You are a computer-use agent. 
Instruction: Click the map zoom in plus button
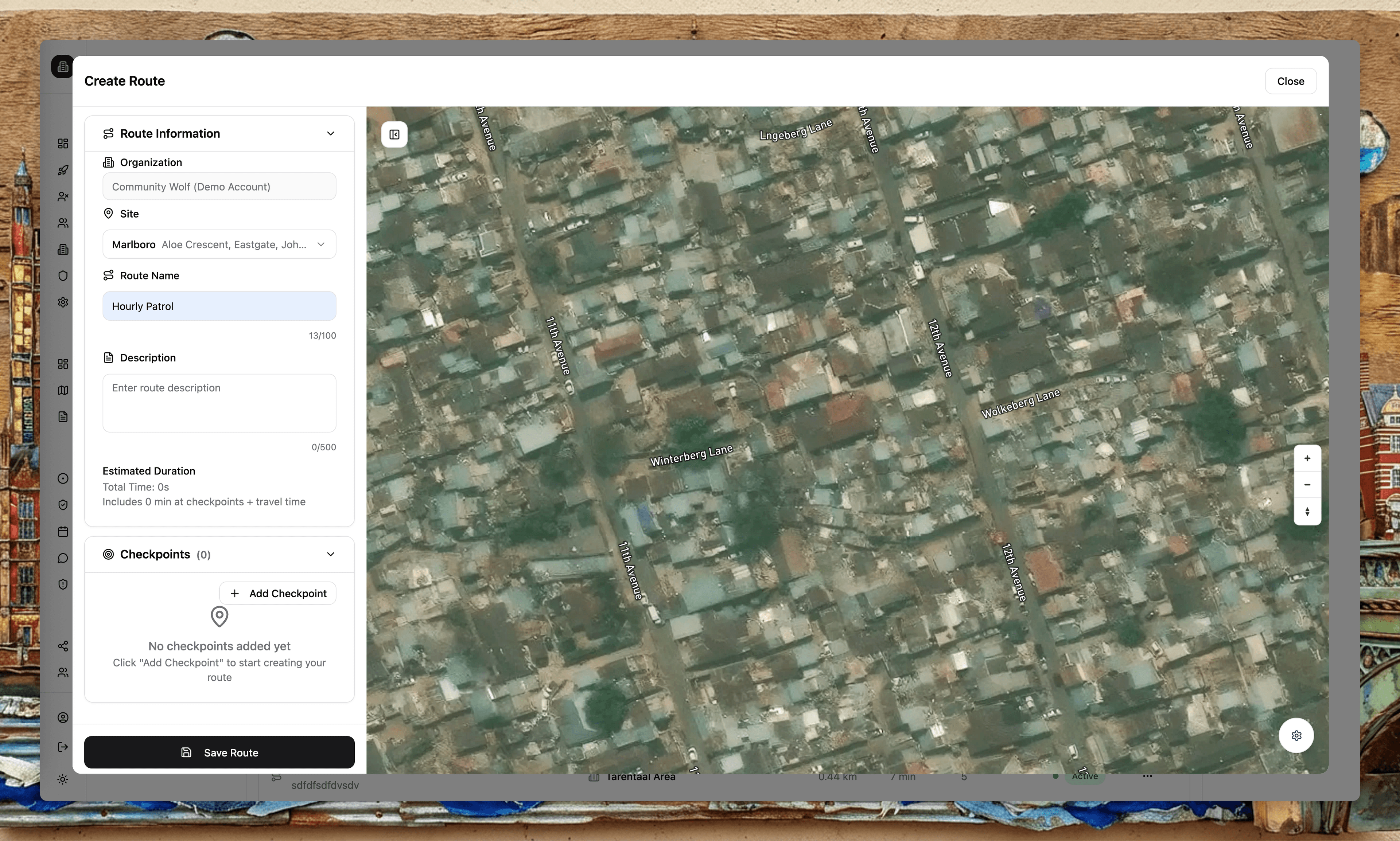click(1307, 458)
